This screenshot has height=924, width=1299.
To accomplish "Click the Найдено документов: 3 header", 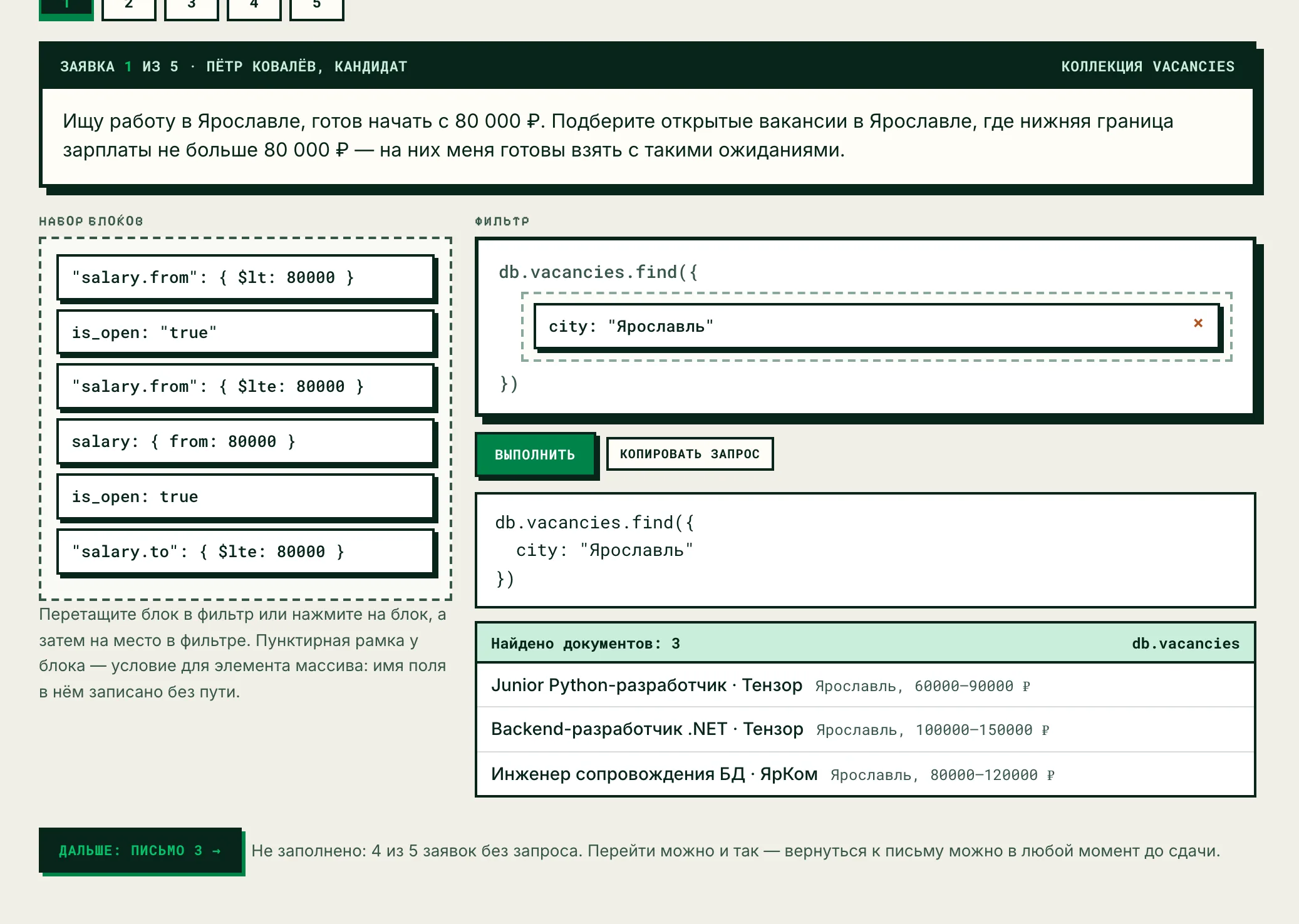I will click(x=866, y=643).
